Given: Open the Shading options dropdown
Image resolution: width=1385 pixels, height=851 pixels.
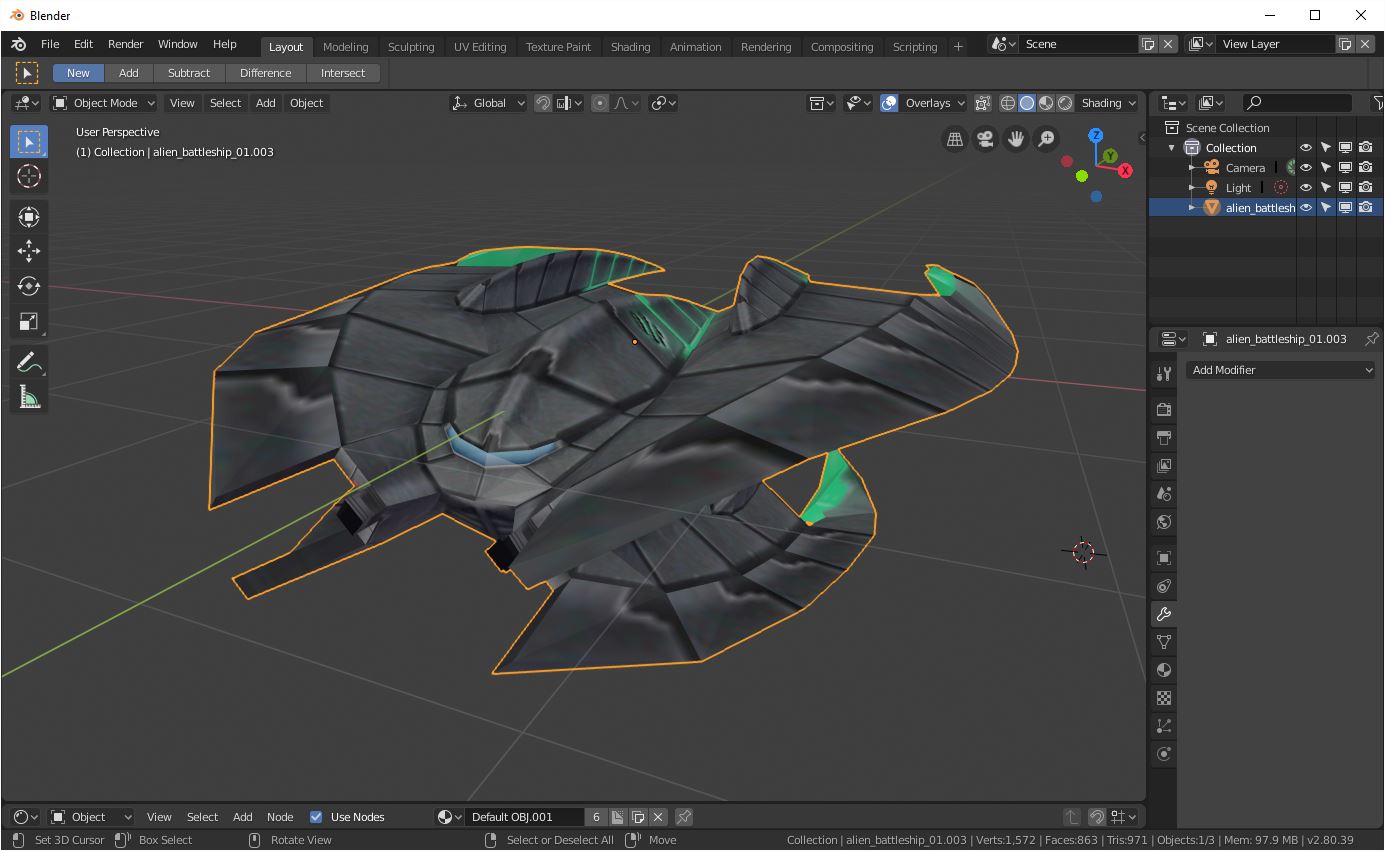Looking at the screenshot, I should coord(1109,103).
